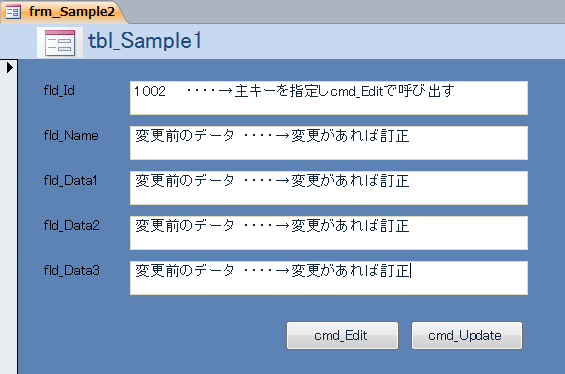The height and width of the screenshot is (374, 565).
Task: Click into the fld_Data3 text box
Action: click(329, 278)
